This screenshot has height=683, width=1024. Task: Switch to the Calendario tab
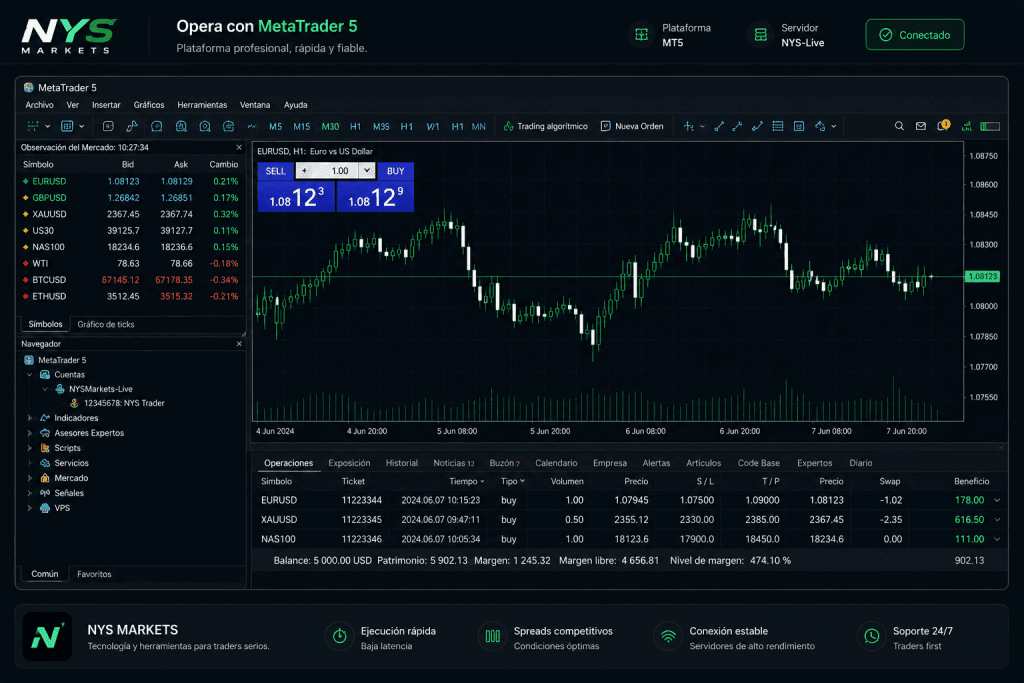(556, 463)
